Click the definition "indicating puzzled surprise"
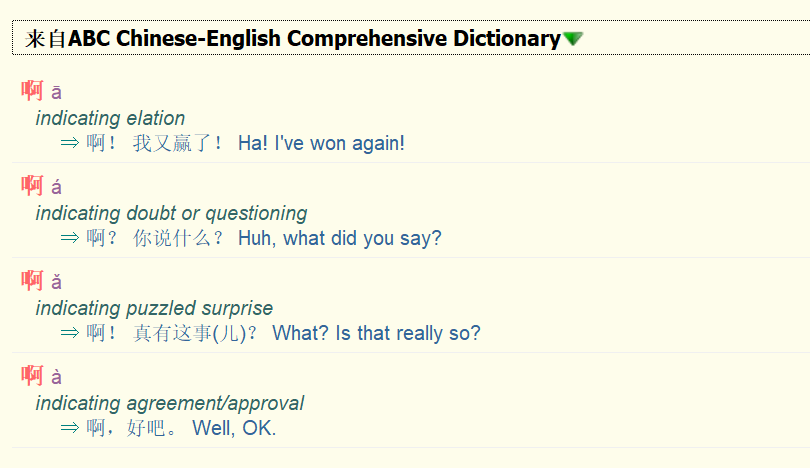The image size is (810, 468). pos(154,308)
